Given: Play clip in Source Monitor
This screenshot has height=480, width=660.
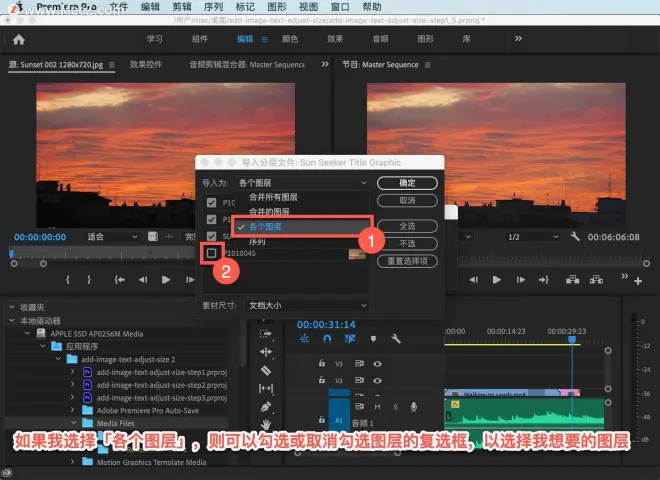Looking at the screenshot, I should point(166,280).
